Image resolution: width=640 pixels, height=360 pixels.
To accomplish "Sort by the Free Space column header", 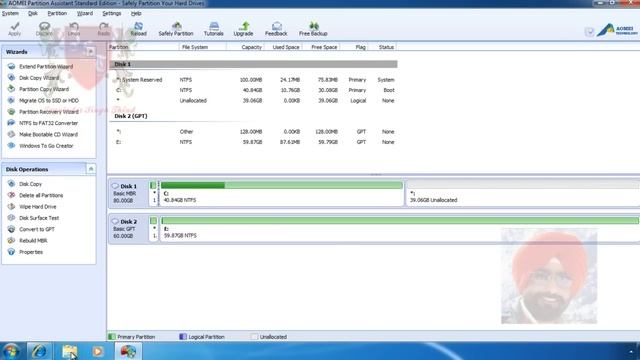I will point(321,47).
